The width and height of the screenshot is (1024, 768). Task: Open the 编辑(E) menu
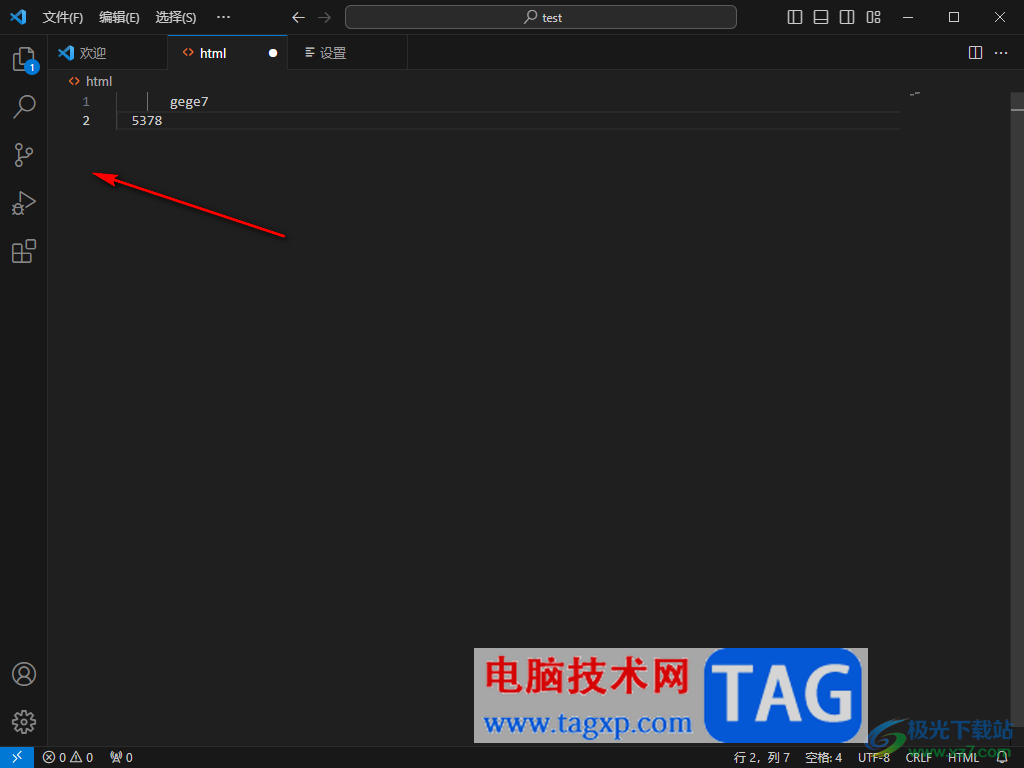coord(120,18)
